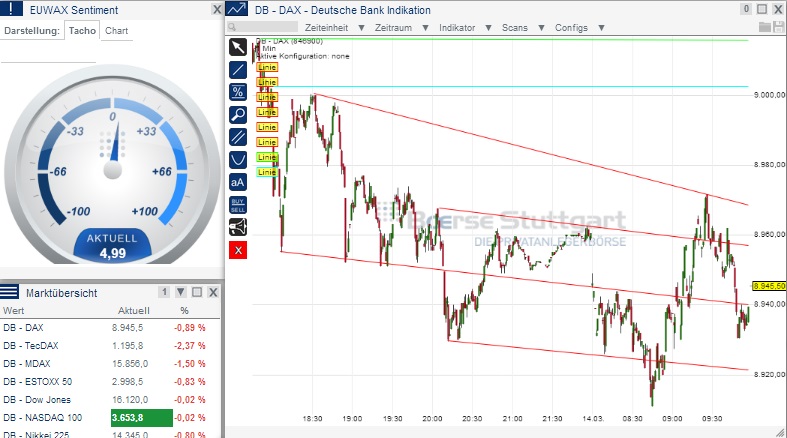Click the 14.03. date axis label
Viewport: 787px width, 438px height.
[x=593, y=418]
